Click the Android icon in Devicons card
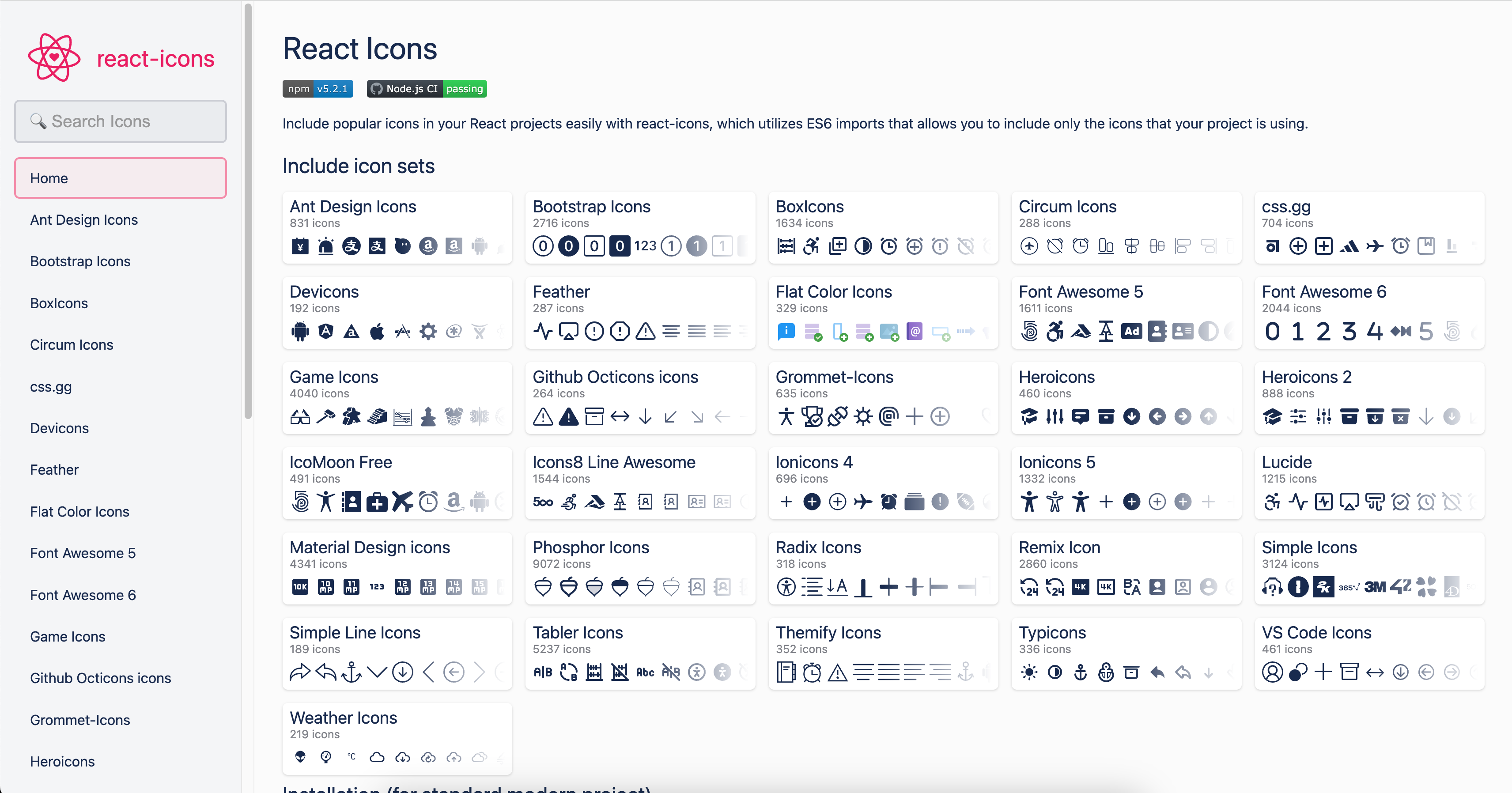 (x=300, y=332)
